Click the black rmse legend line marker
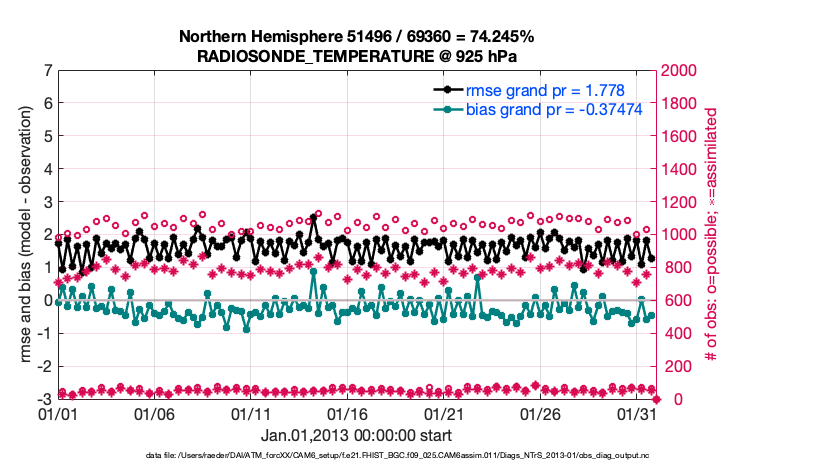830x470 pixels. (x=448, y=89)
